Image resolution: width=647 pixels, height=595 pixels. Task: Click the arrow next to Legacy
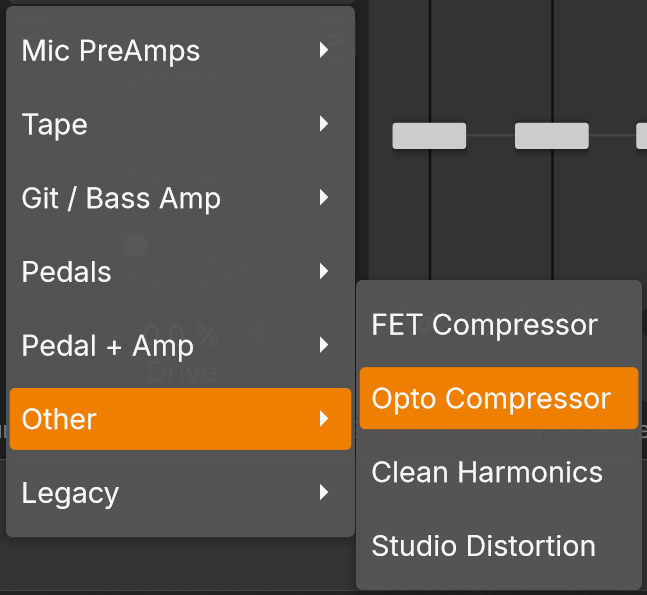[x=324, y=492]
